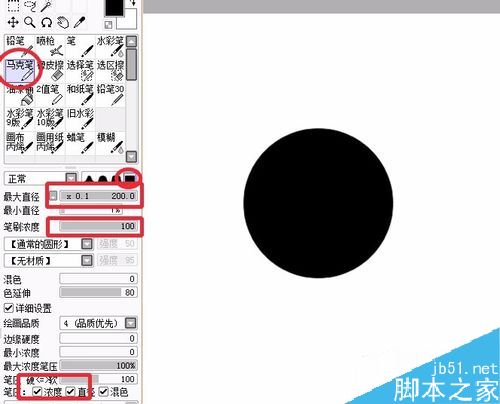
Task: Adjust the 最大浓度笔压 100% slider
Action: 98,366
